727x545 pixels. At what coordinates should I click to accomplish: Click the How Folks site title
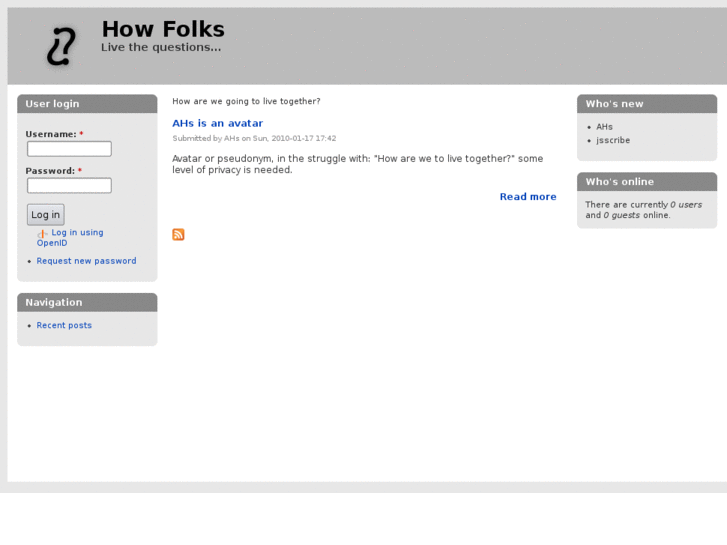click(x=163, y=30)
